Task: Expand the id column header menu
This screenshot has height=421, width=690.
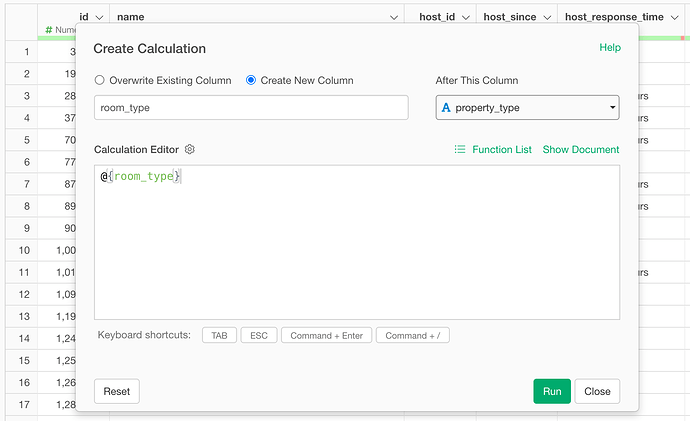Action: 98,17
